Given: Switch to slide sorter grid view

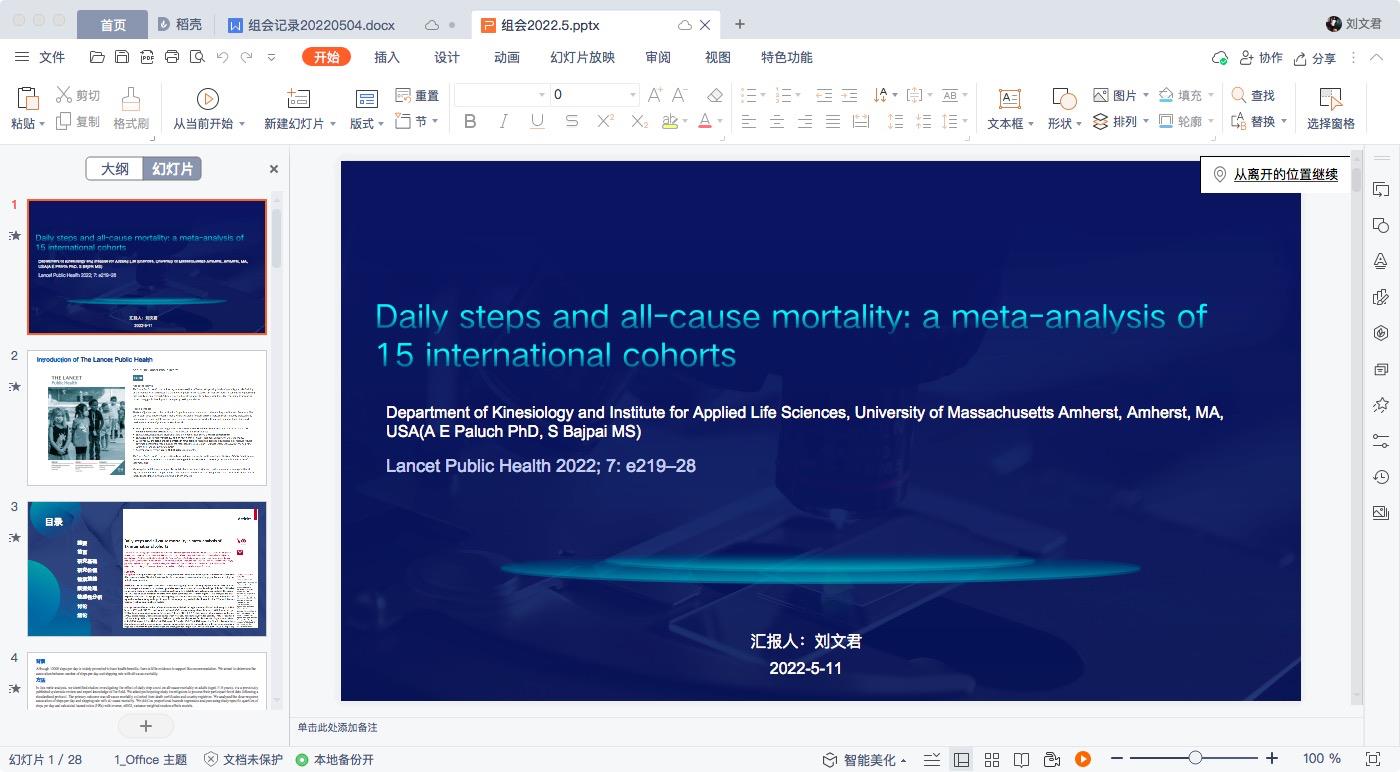Looking at the screenshot, I should click(991, 760).
